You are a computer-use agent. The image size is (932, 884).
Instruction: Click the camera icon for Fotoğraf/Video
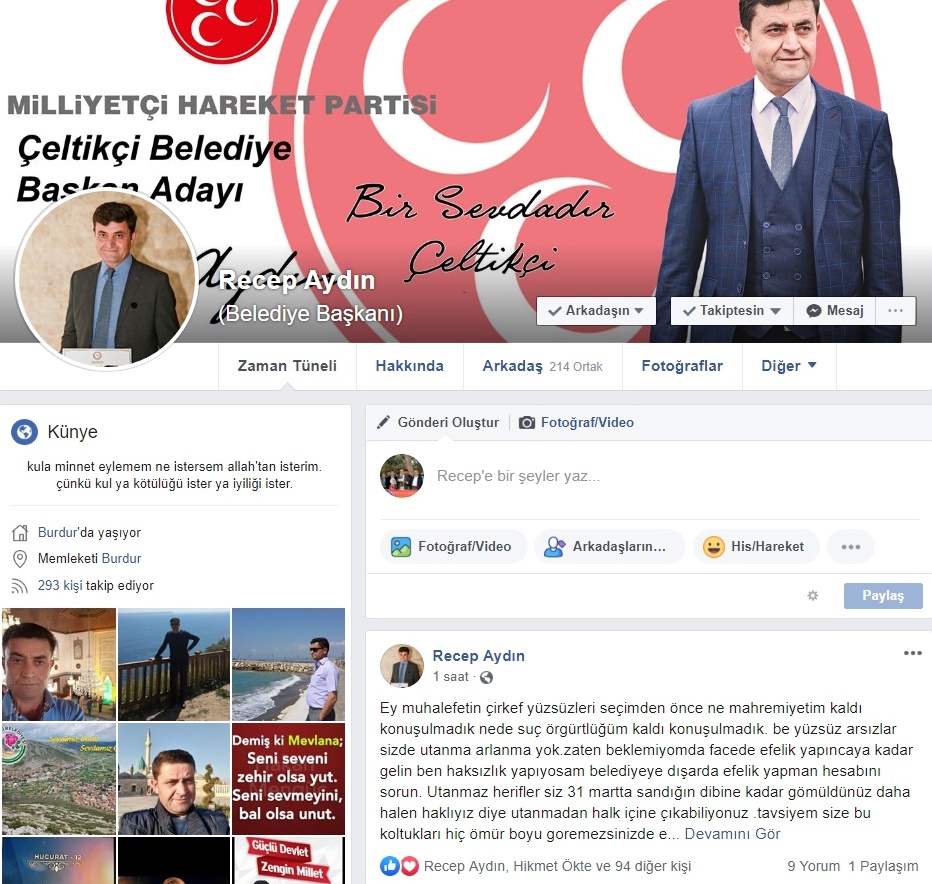(x=527, y=423)
